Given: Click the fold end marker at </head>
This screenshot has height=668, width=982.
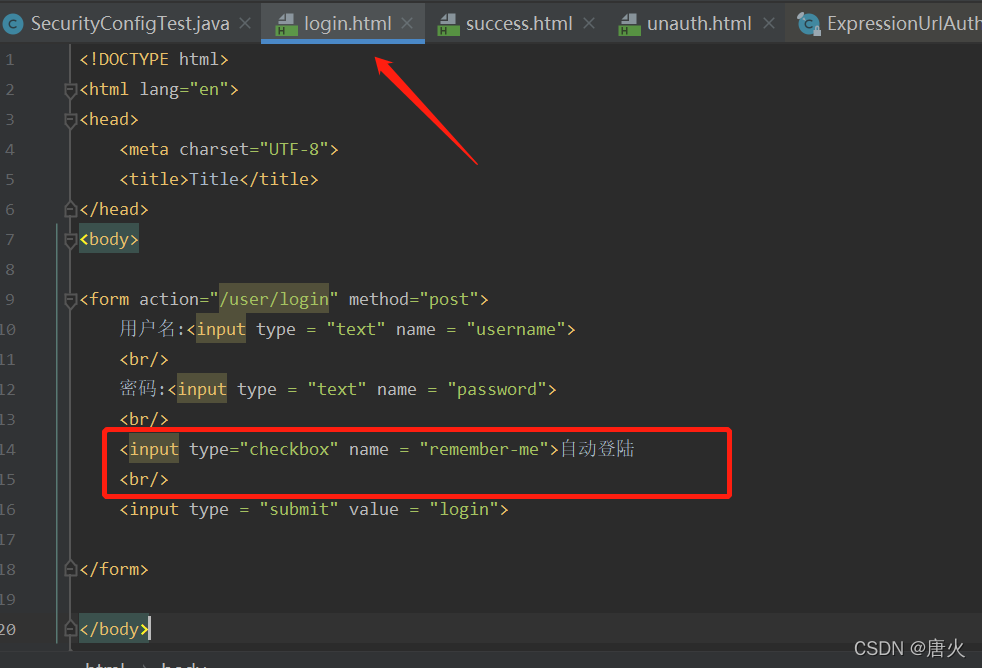Looking at the screenshot, I should point(71,209).
